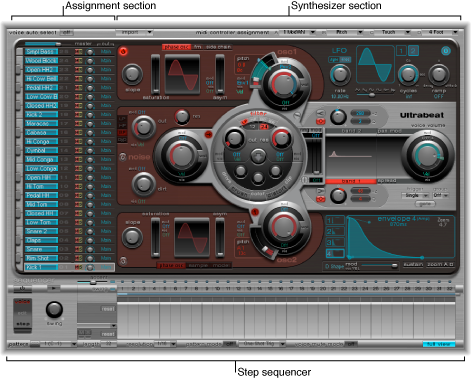Image resolution: width=471 pixels, height=381 pixels.
Task: Select LP noise filter type
Action: 122,119
